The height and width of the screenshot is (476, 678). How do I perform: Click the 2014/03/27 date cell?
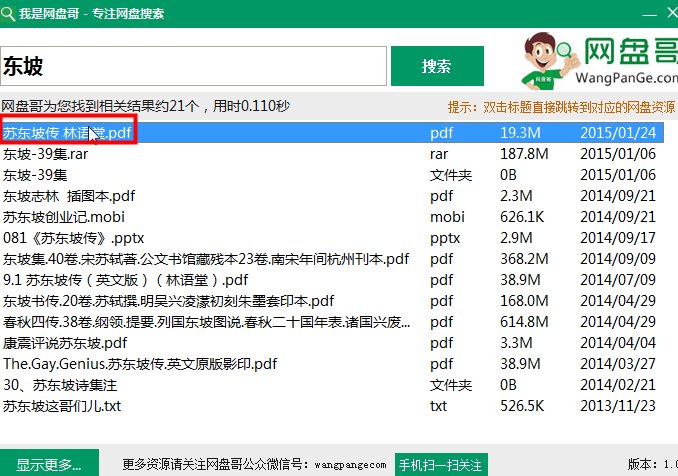coord(618,364)
